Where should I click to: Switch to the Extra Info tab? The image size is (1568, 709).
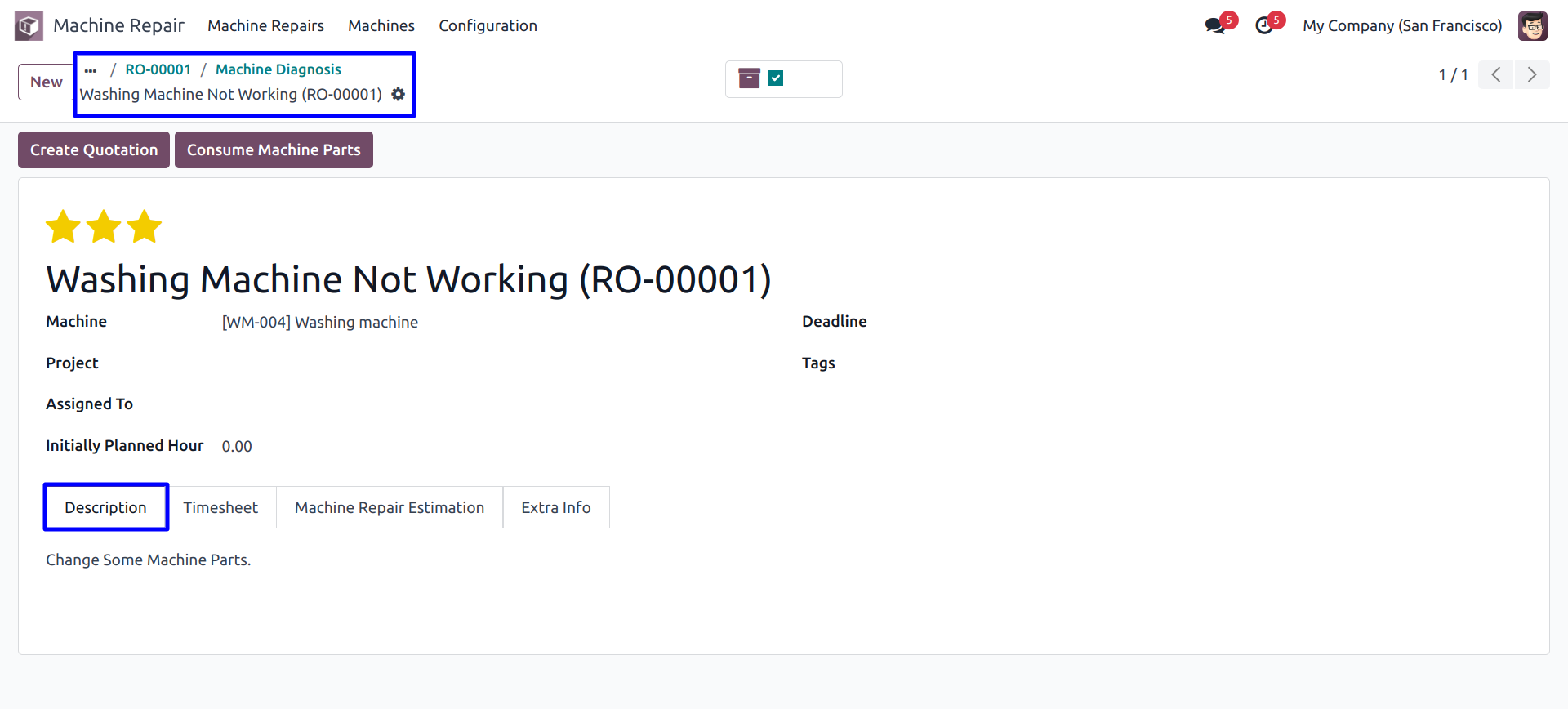pyautogui.click(x=556, y=507)
